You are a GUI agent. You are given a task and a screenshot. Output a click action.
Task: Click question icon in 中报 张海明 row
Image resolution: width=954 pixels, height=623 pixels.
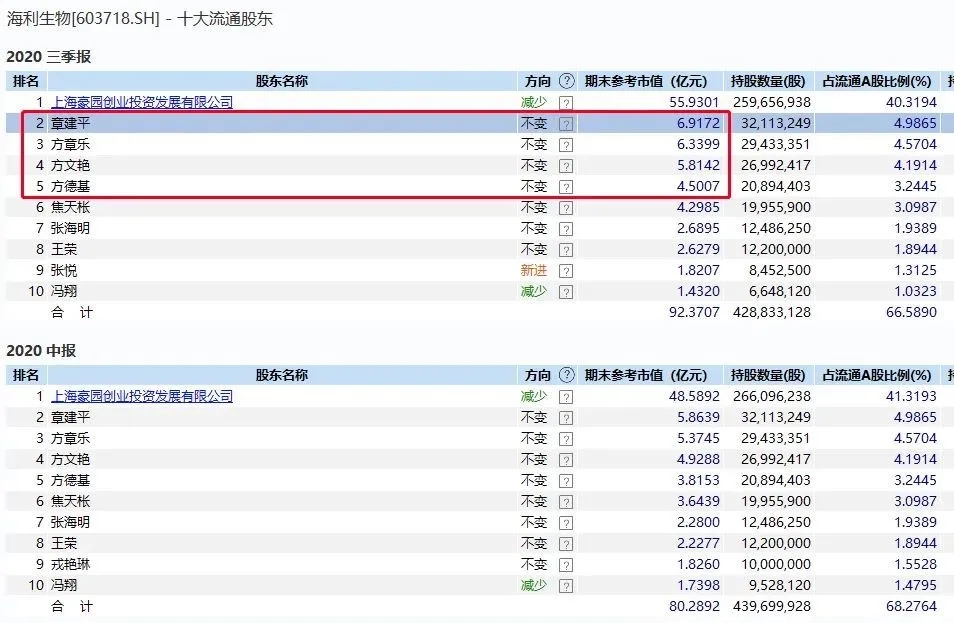point(566,523)
